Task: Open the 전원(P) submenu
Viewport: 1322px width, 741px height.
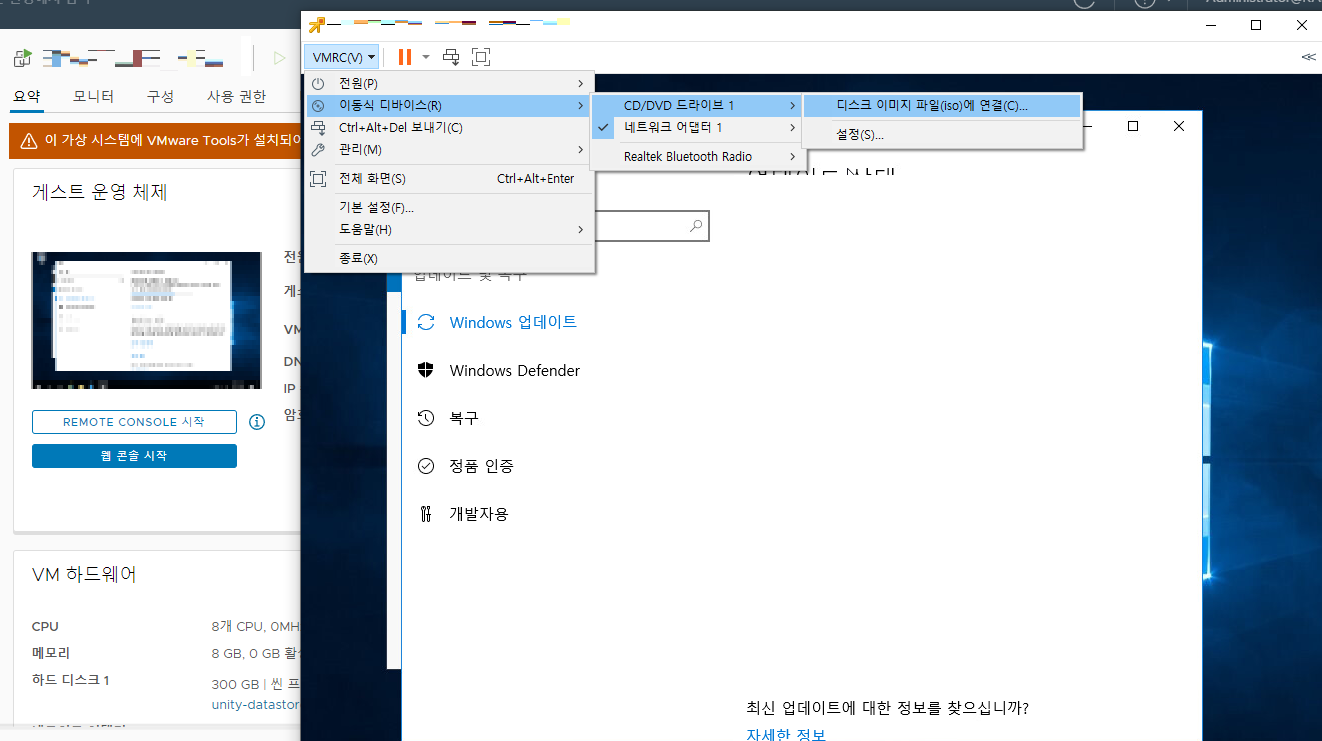Action: 449,83
